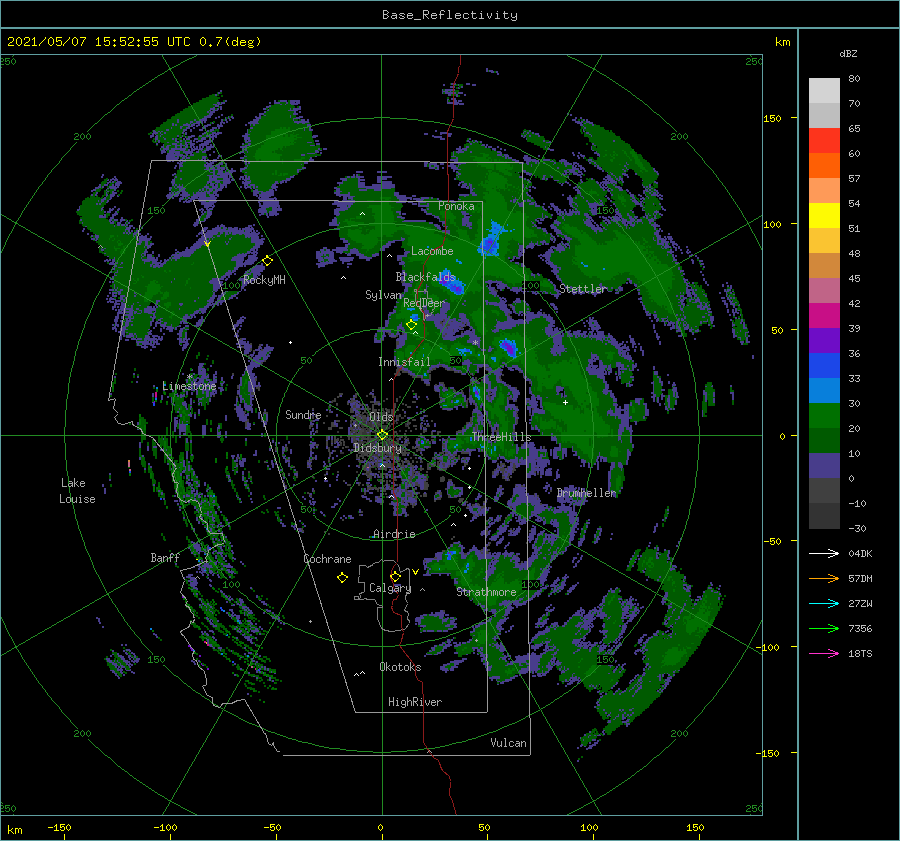The width and height of the screenshot is (900, 841).
Task: Click the Banff town label
Action: 165,557
